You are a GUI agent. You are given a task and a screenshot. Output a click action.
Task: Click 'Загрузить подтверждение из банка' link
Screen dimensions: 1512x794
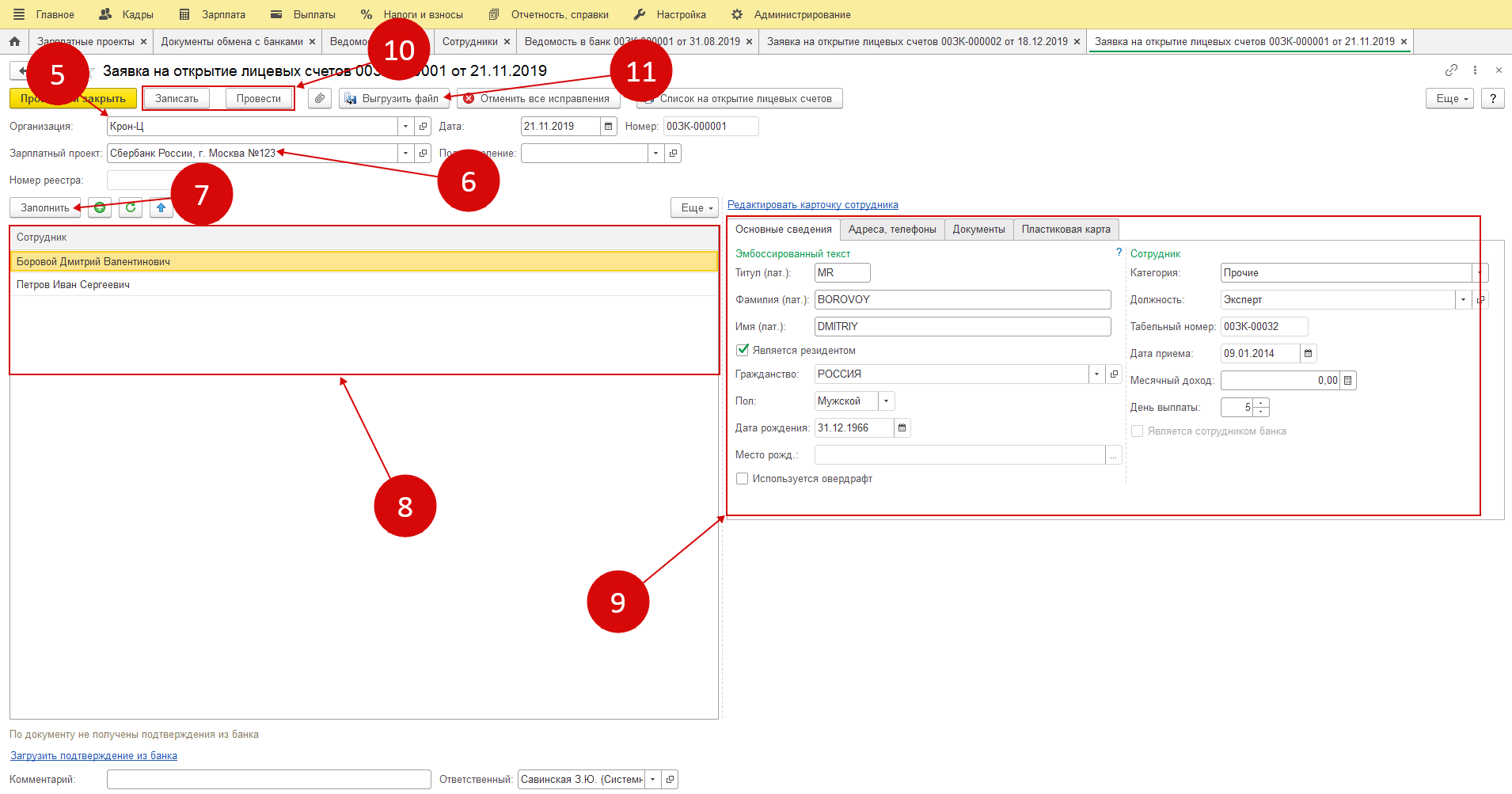93,756
